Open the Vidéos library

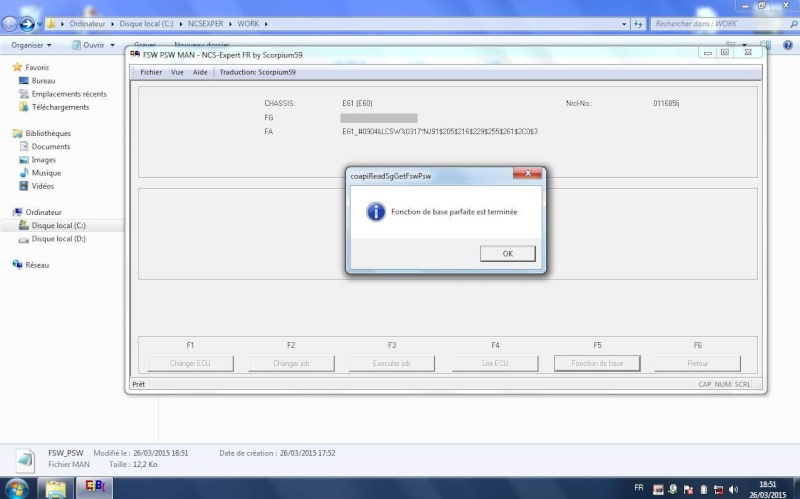[x=42, y=186]
